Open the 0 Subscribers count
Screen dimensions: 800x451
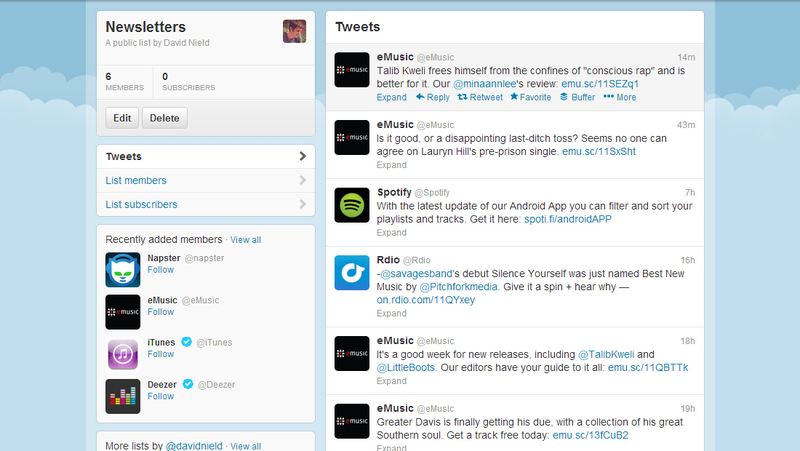(188, 82)
